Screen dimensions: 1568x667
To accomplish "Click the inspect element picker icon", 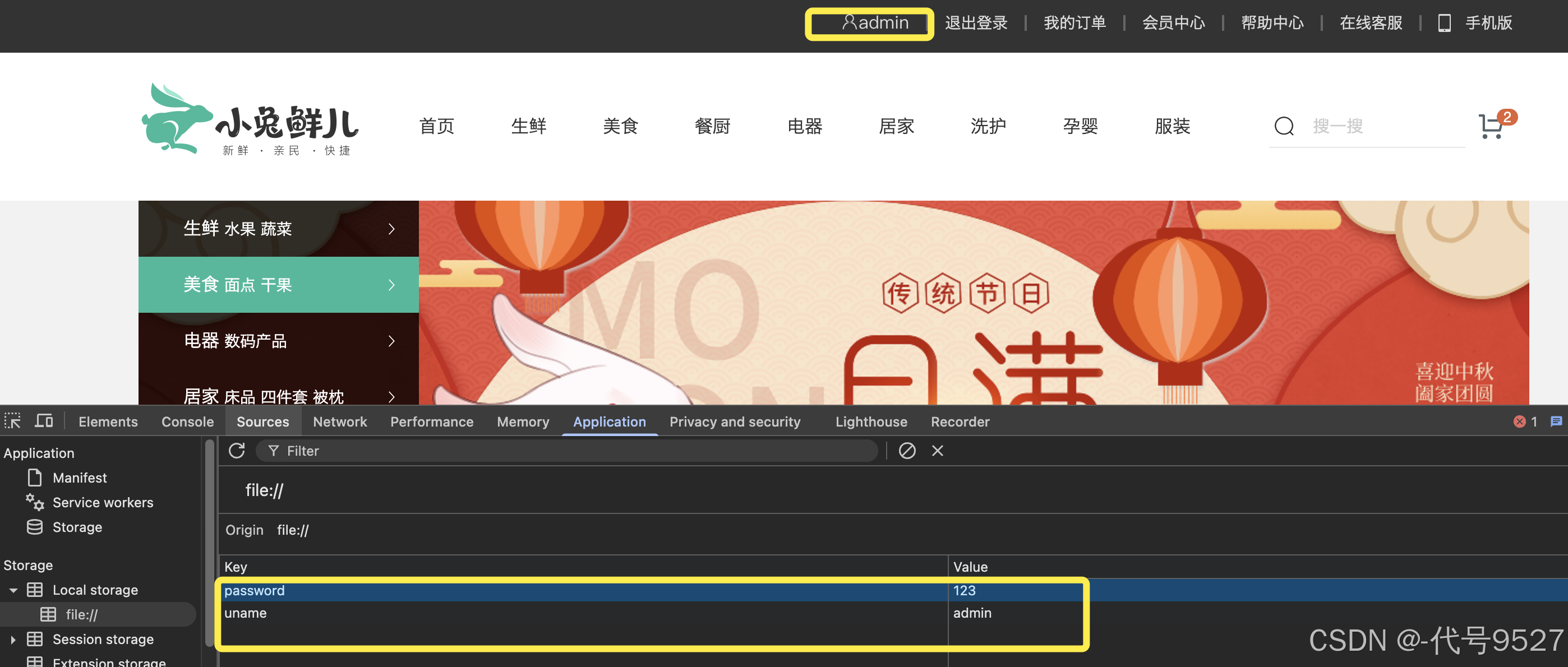I will click(12, 421).
